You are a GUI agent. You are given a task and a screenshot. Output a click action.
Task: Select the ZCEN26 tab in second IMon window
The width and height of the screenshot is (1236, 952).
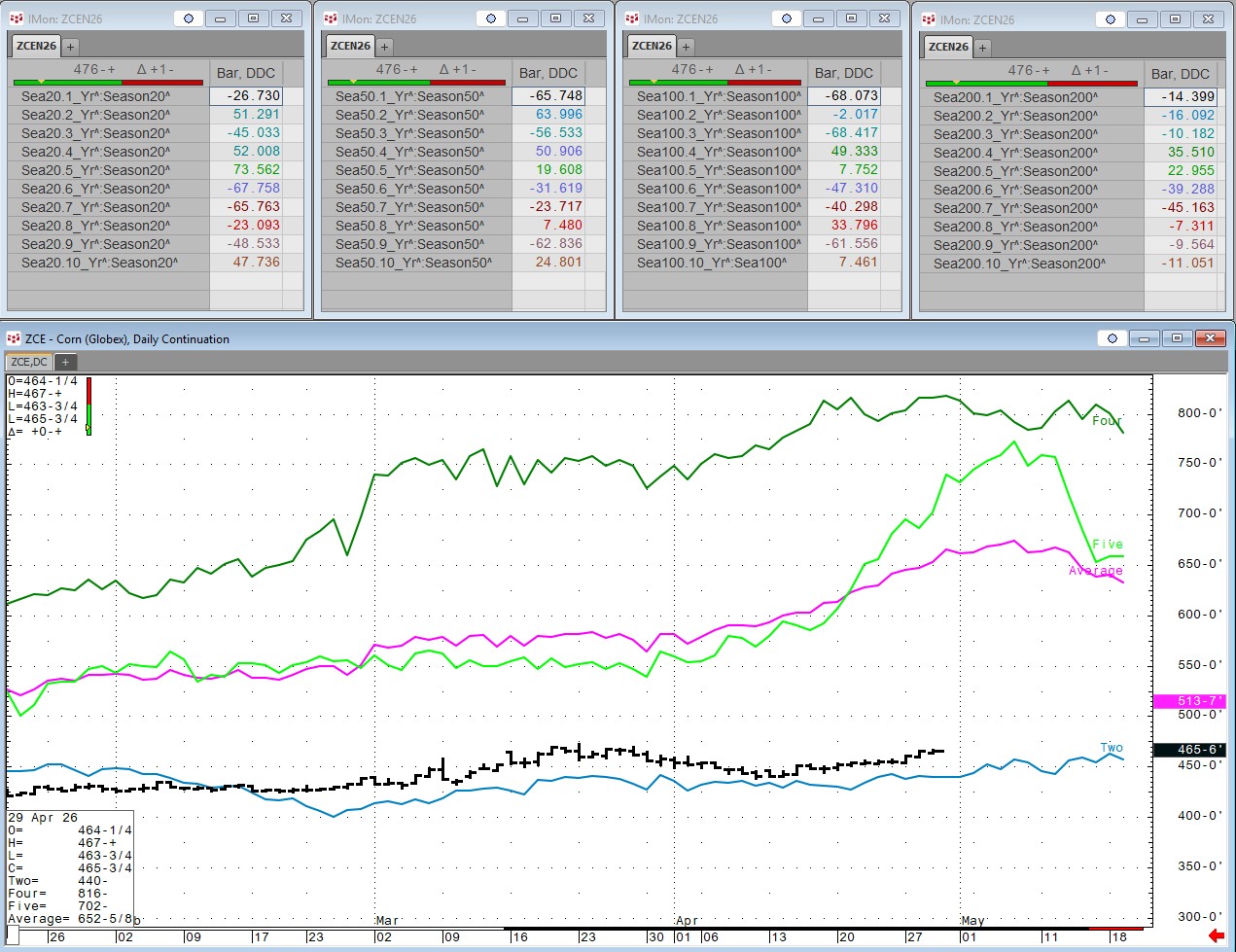point(350,46)
